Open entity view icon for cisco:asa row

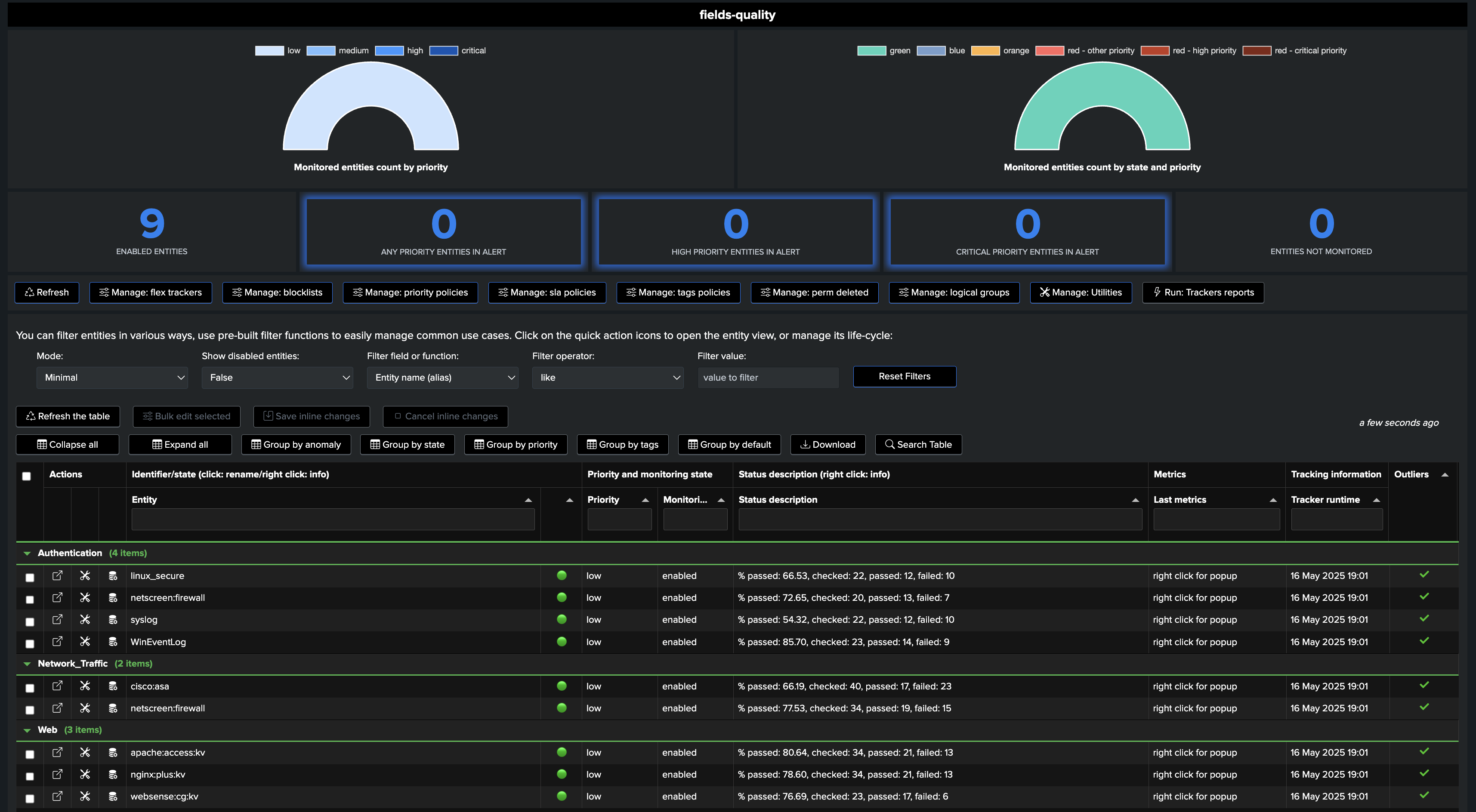coord(57,686)
